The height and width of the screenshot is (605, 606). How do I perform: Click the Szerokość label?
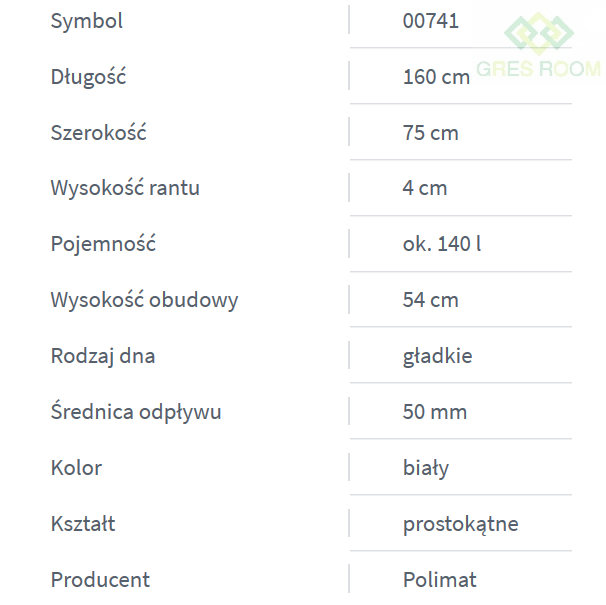(98, 133)
